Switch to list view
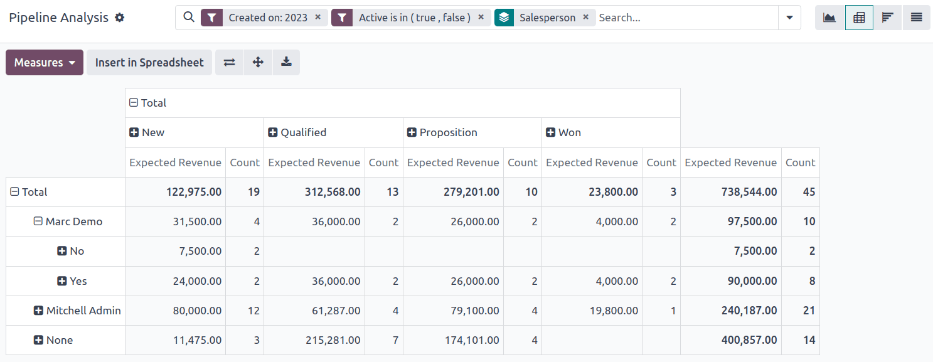 pyautogui.click(x=916, y=18)
